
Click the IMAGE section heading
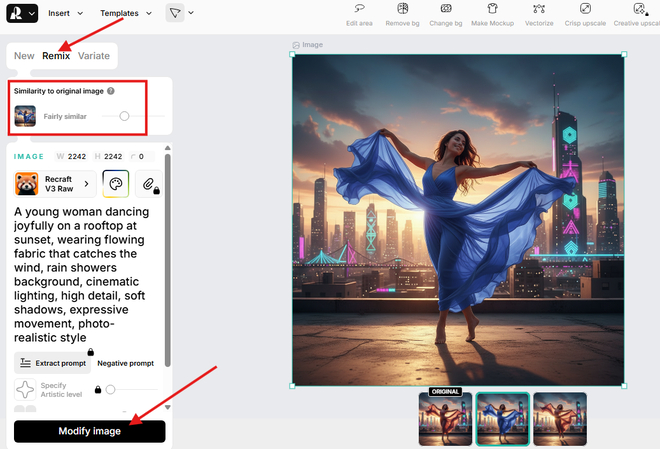tap(29, 157)
